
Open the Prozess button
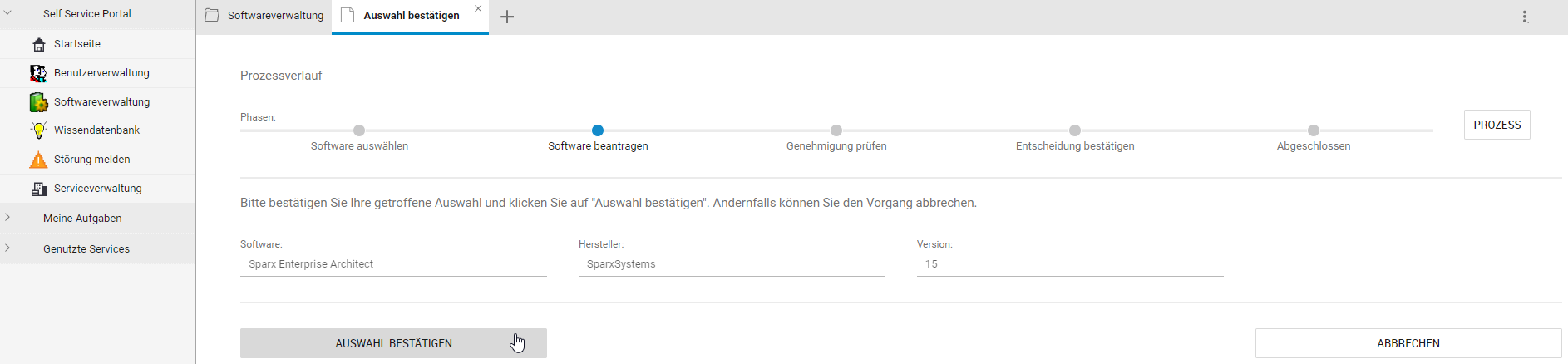click(1497, 125)
